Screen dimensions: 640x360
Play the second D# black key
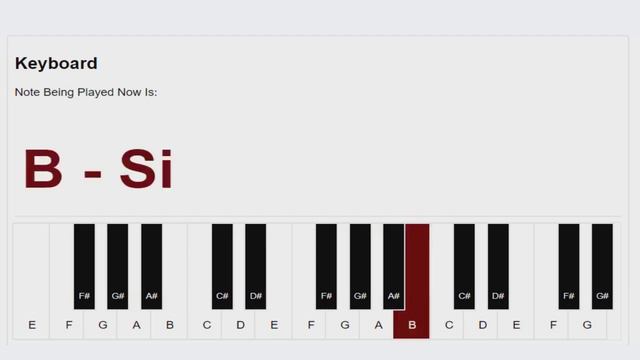click(498, 266)
